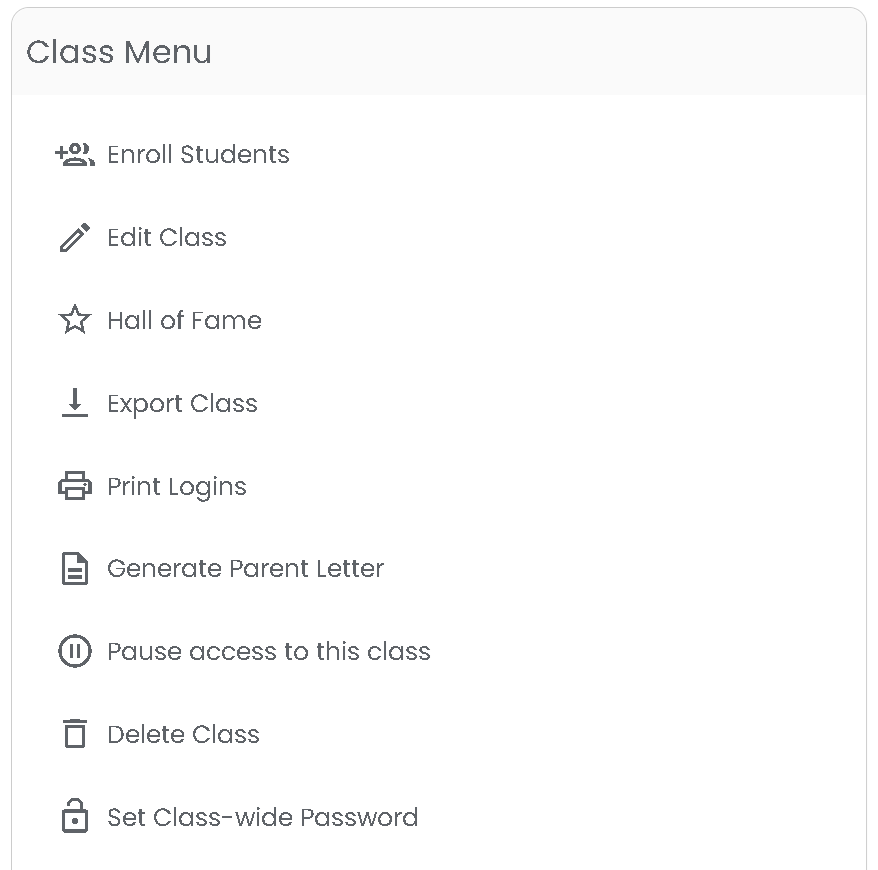The width and height of the screenshot is (878, 870).
Task: Click the document Generate Parent Letter icon
Action: coord(74,568)
